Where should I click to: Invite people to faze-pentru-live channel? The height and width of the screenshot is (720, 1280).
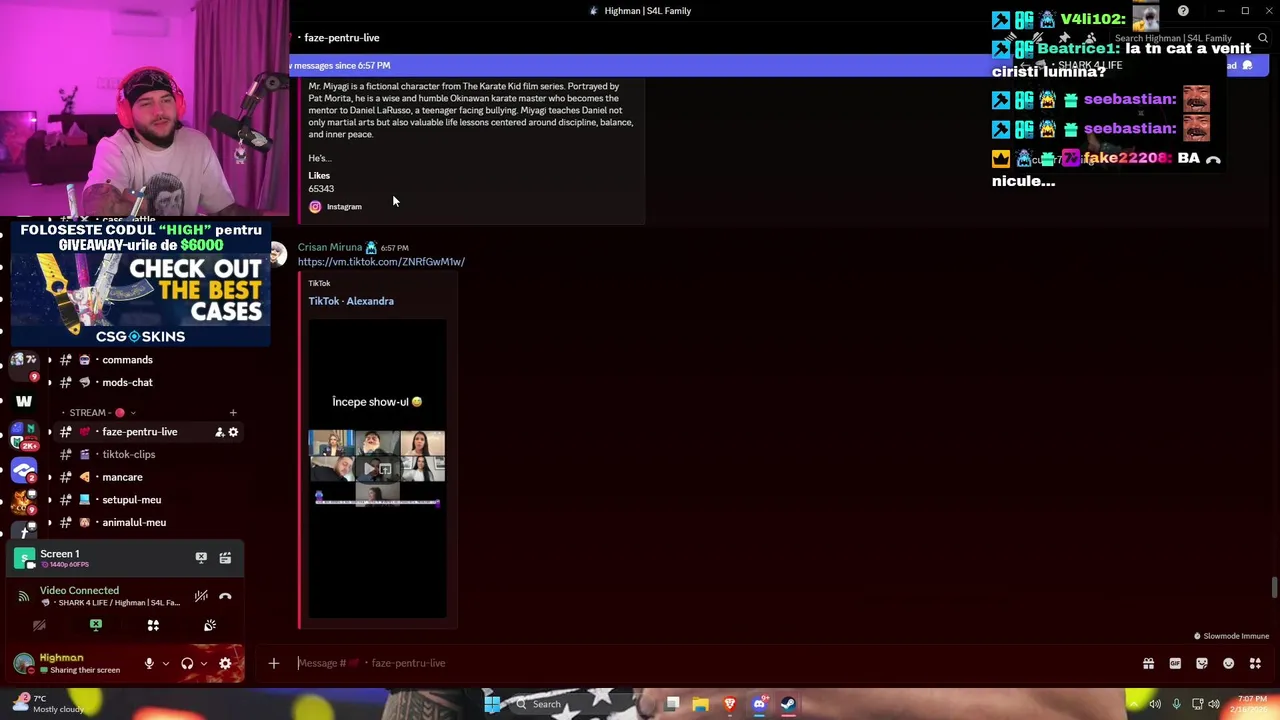(219, 432)
